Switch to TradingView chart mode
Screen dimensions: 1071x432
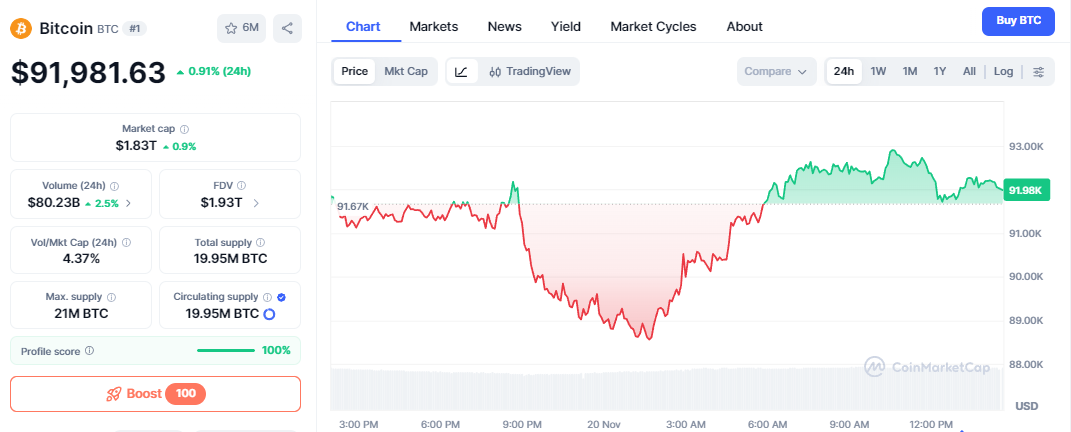click(530, 72)
